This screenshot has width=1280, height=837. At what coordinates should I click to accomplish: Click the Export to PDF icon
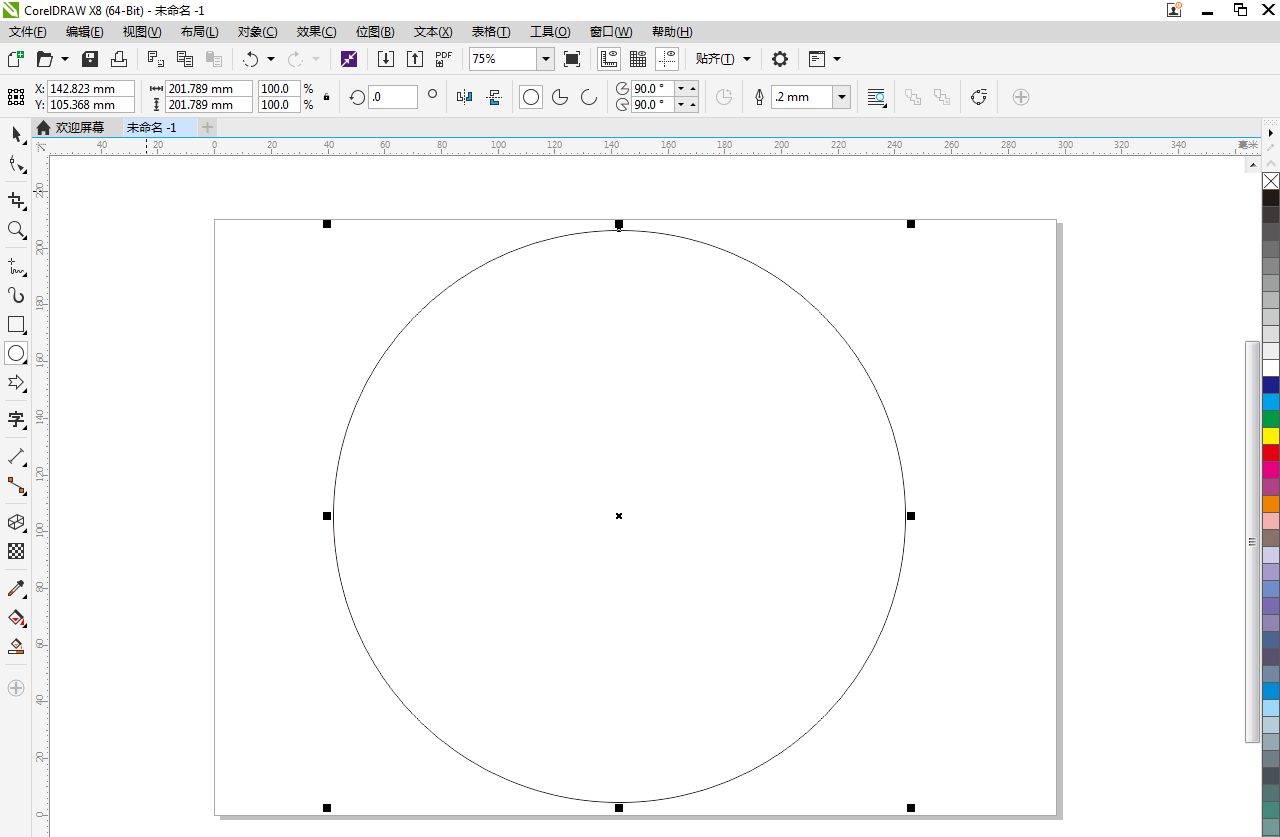pyautogui.click(x=444, y=59)
